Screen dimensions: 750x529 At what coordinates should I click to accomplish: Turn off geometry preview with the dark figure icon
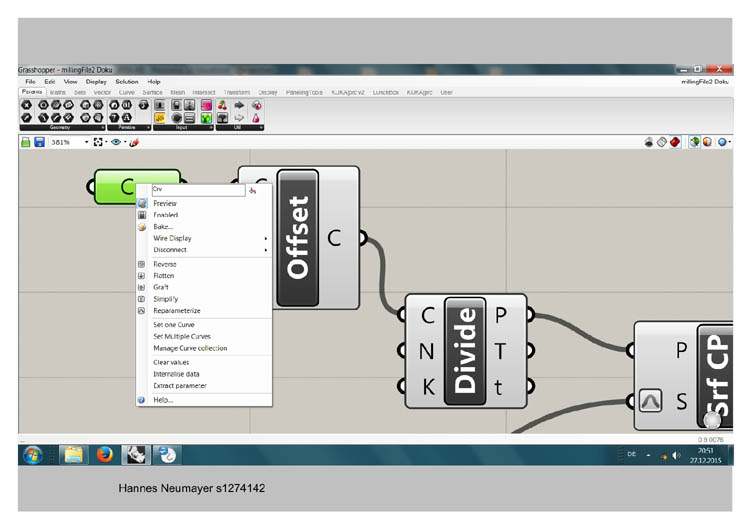(649, 142)
